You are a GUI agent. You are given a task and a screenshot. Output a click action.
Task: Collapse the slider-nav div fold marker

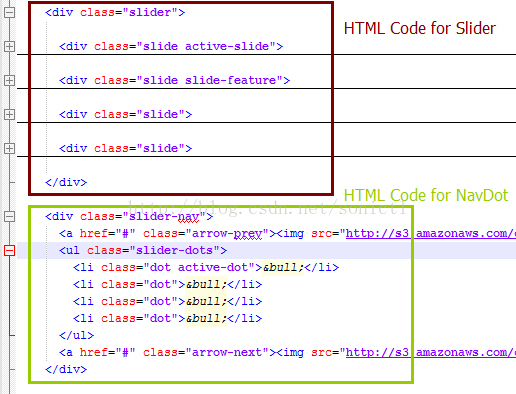(x=9, y=217)
